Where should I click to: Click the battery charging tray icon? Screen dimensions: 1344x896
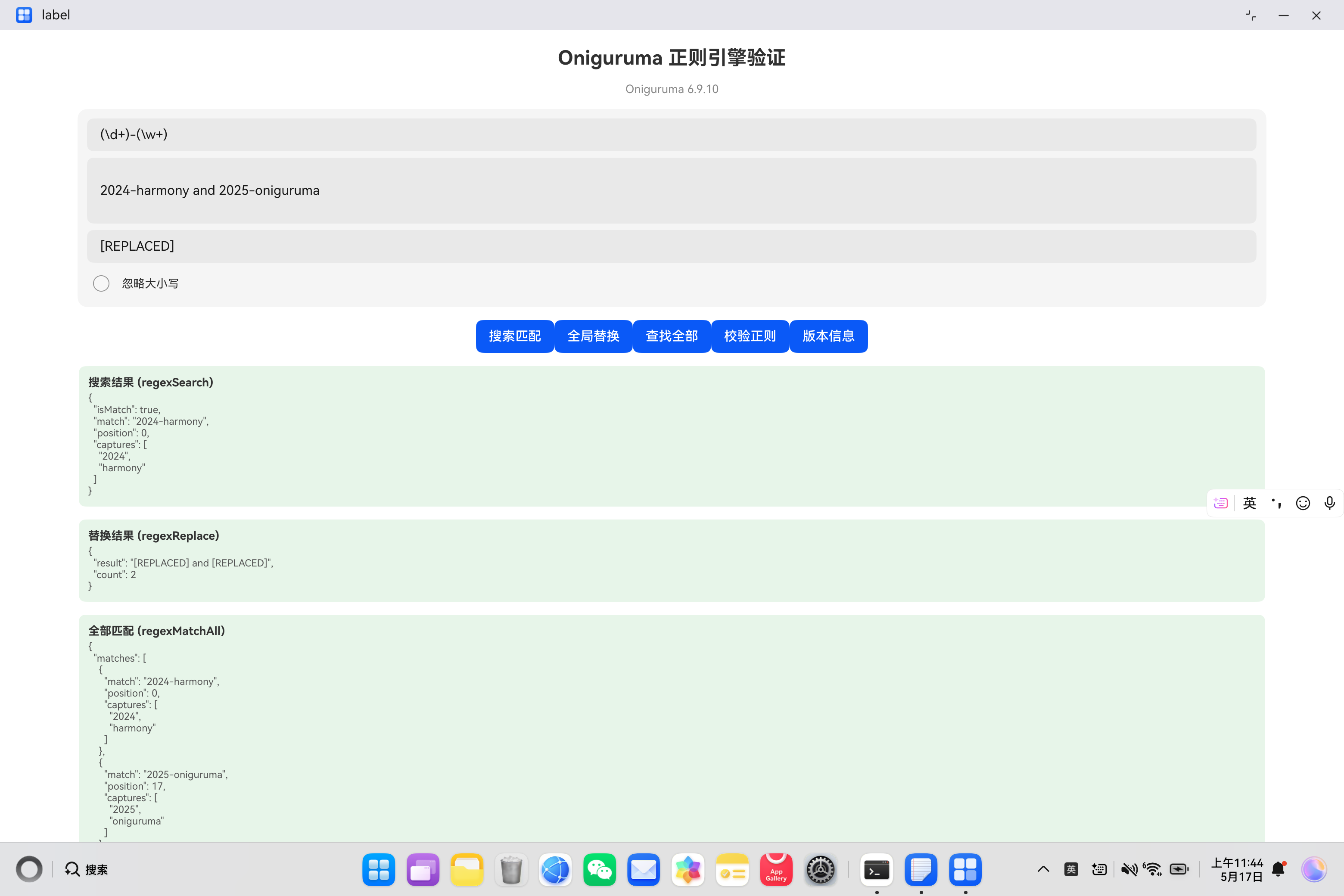click(x=1179, y=869)
